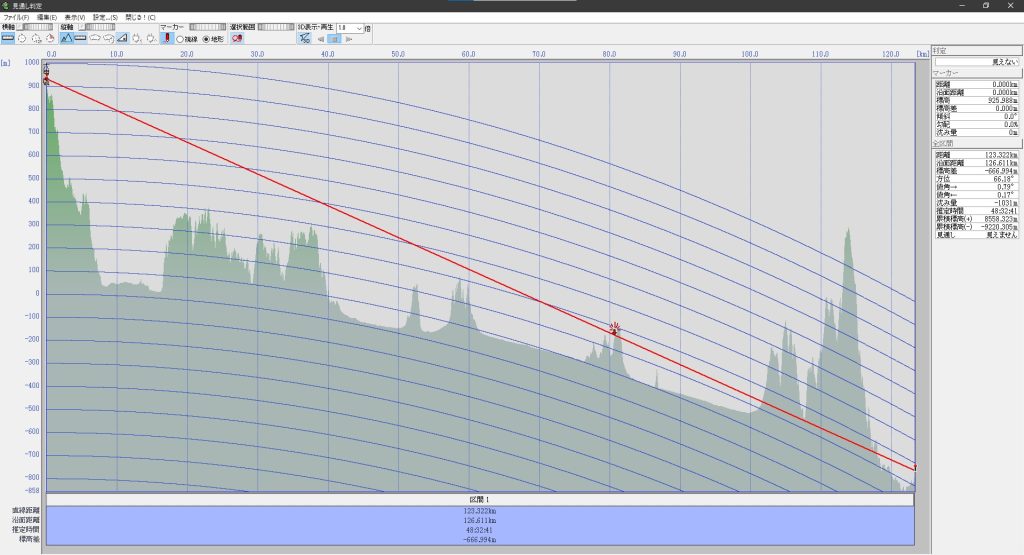Click the rewind playback arrow
Screen dimensions: 1024x555
pos(321,39)
